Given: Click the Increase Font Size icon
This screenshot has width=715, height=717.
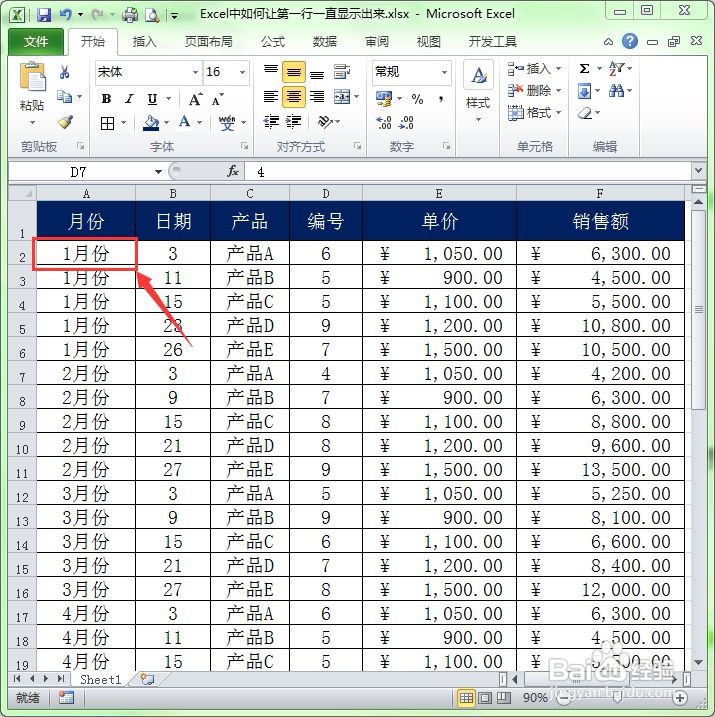Looking at the screenshot, I should point(195,99).
